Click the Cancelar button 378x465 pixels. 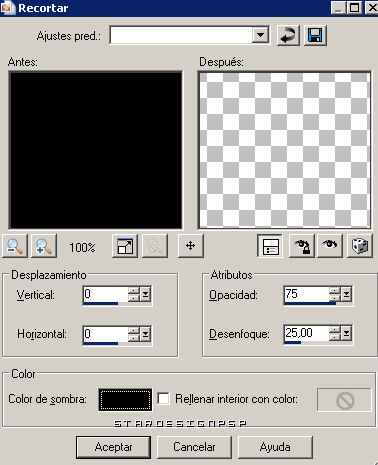tap(194, 447)
